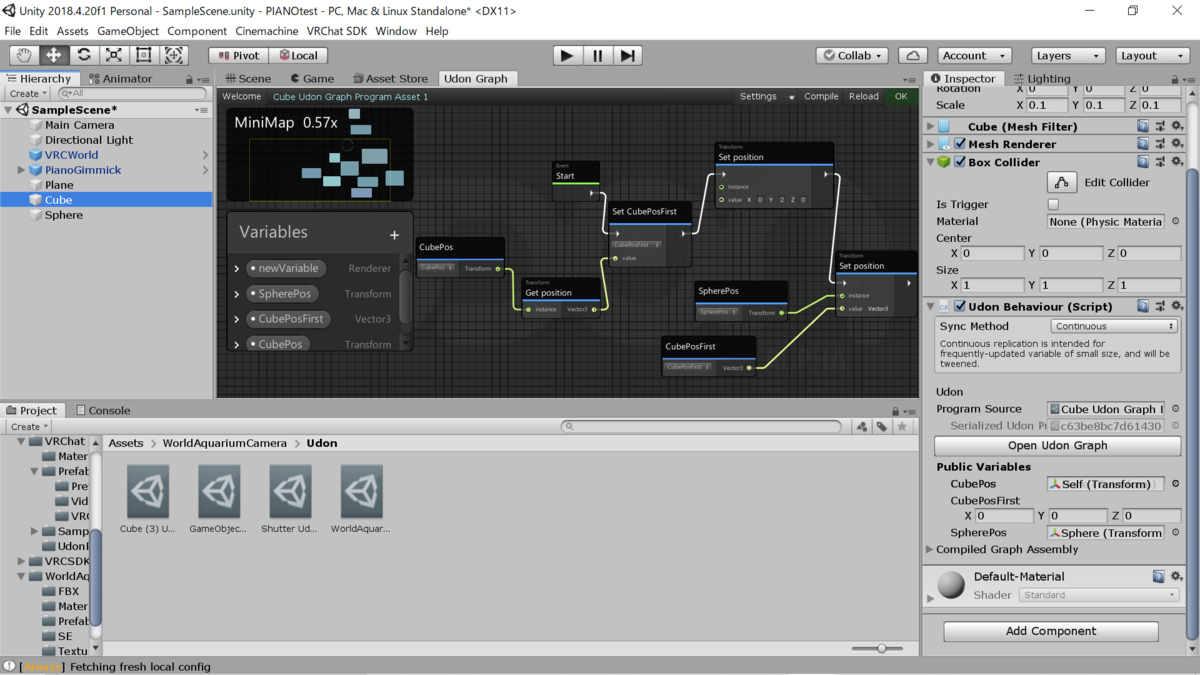The width and height of the screenshot is (1200, 675).
Task: Open Mesh Renderer preset icon
Action: (x=1161, y=144)
